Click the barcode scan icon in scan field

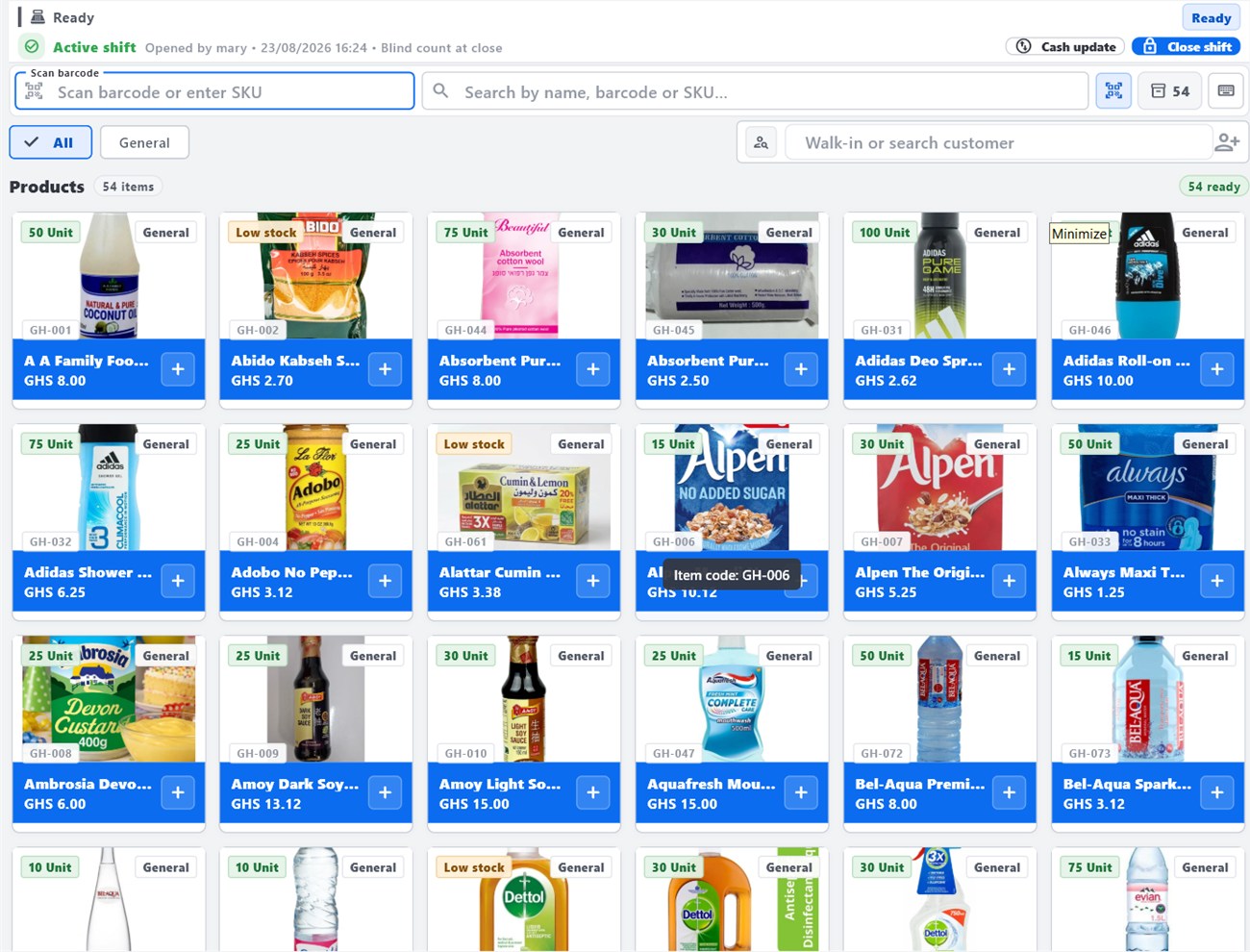point(35,91)
